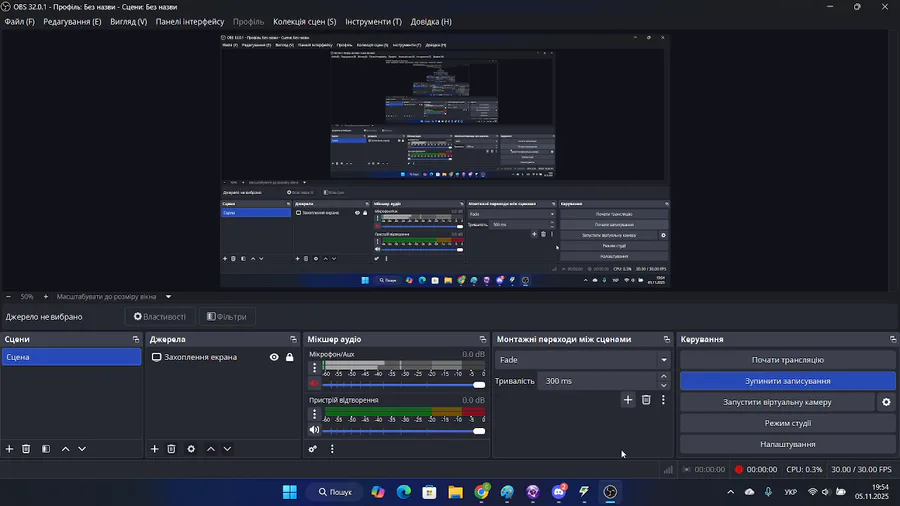Viewport: 900px width, 506px height.
Task: Open scene filters icon in Сцени panel
Action: point(46,449)
